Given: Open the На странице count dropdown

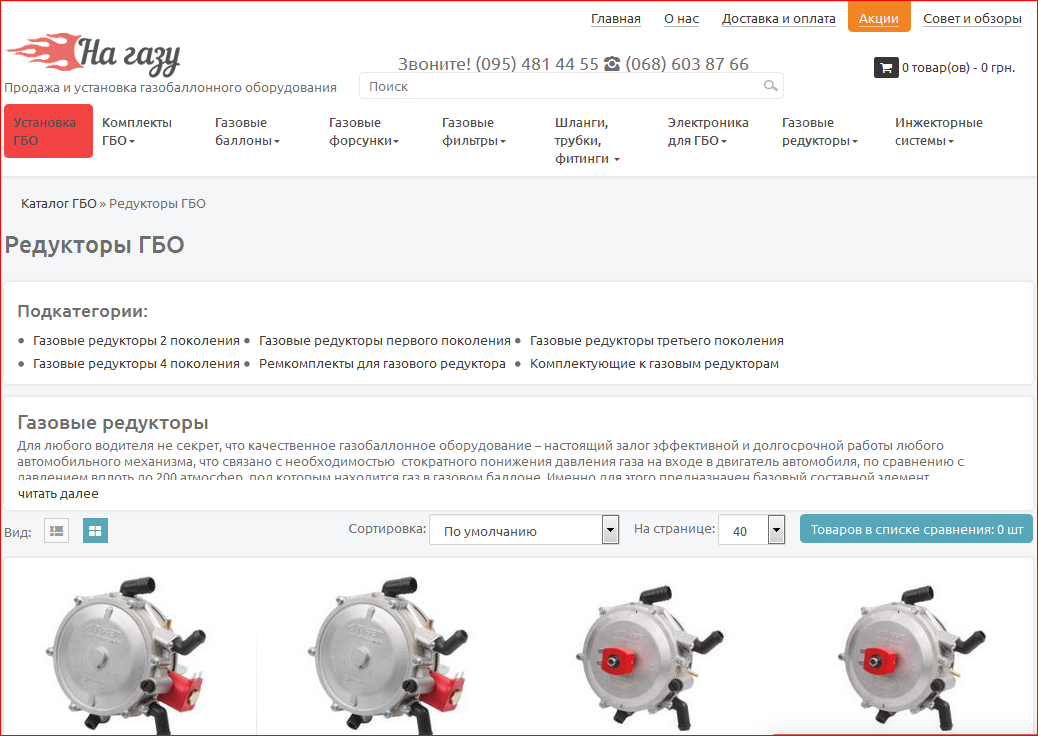Looking at the screenshot, I should click(x=750, y=531).
